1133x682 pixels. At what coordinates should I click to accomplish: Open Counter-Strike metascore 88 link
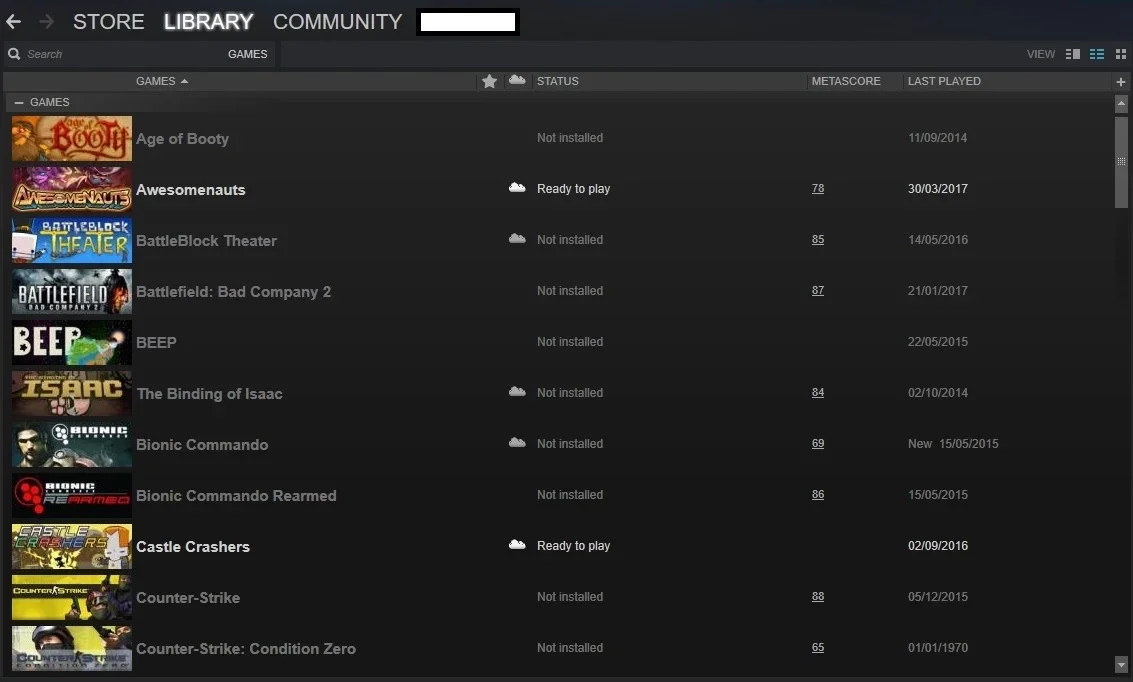(x=818, y=597)
